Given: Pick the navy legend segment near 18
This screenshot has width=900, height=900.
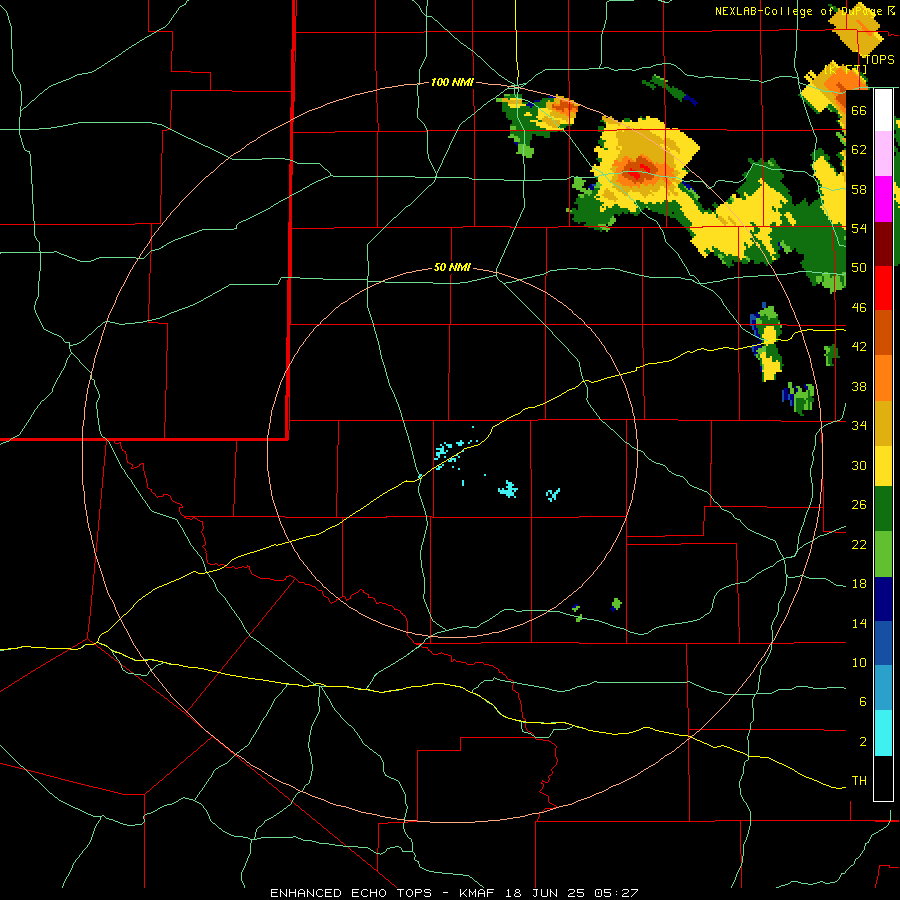Looking at the screenshot, I should [x=883, y=599].
